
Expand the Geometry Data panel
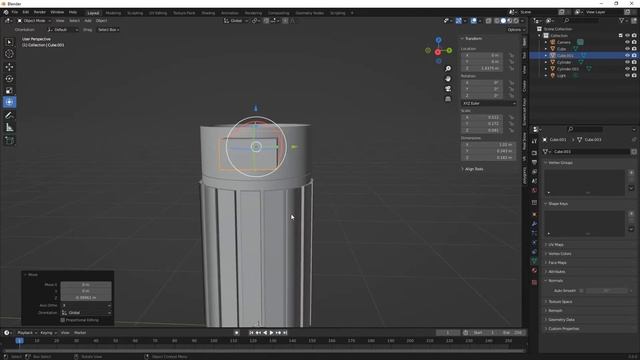pyautogui.click(x=561, y=320)
